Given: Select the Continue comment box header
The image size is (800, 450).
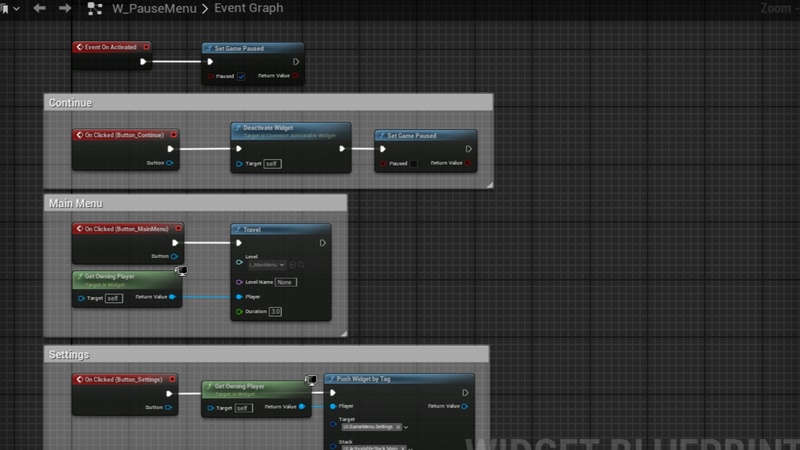Looking at the screenshot, I should click(70, 103).
